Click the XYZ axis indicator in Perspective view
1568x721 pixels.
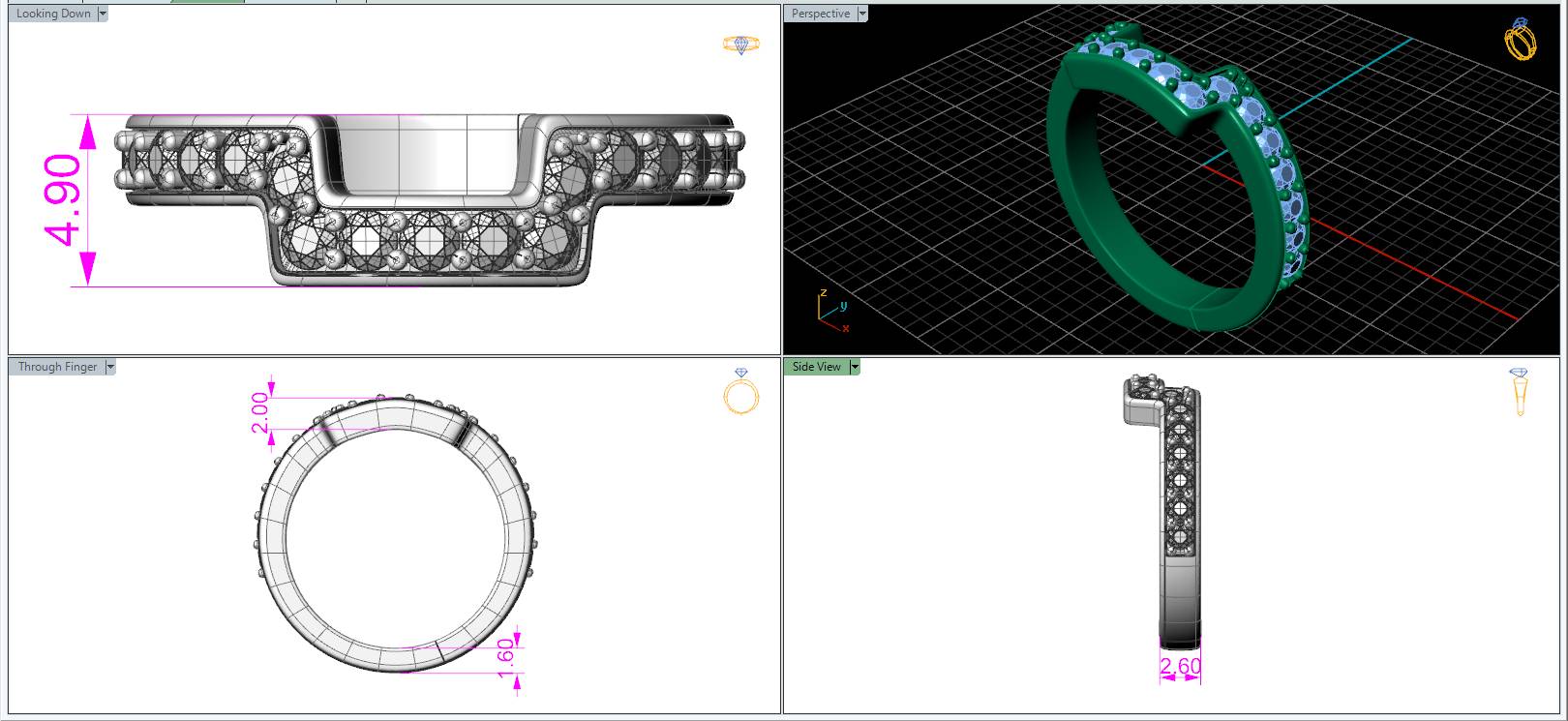coord(831,311)
